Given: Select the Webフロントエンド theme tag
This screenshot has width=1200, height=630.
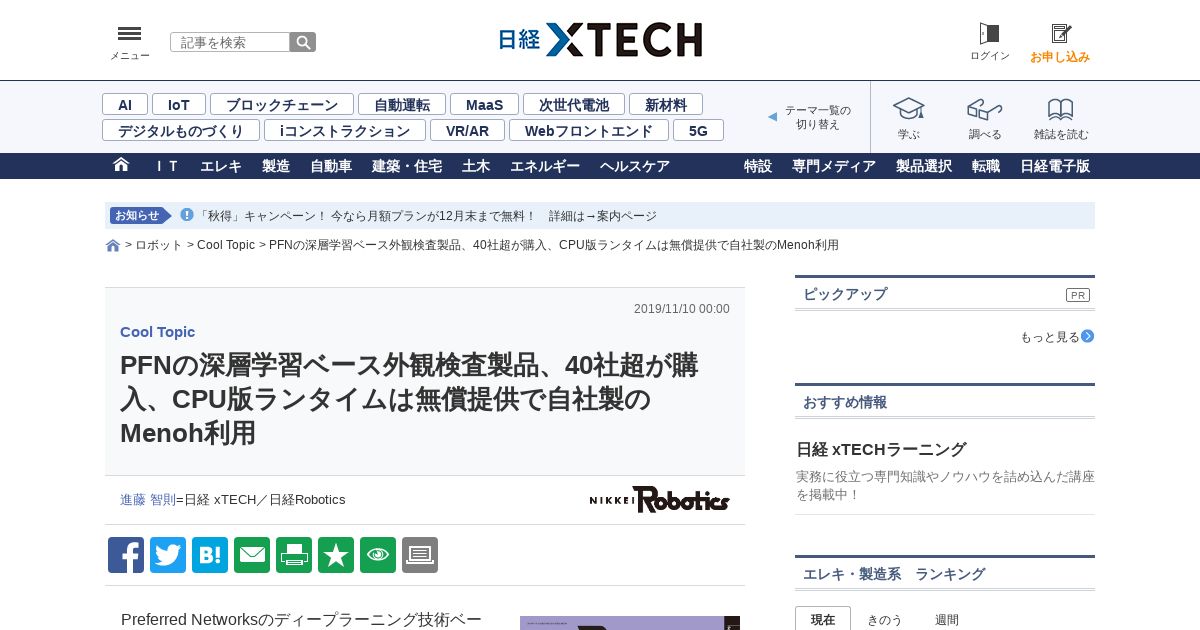Looking at the screenshot, I should (x=589, y=130).
